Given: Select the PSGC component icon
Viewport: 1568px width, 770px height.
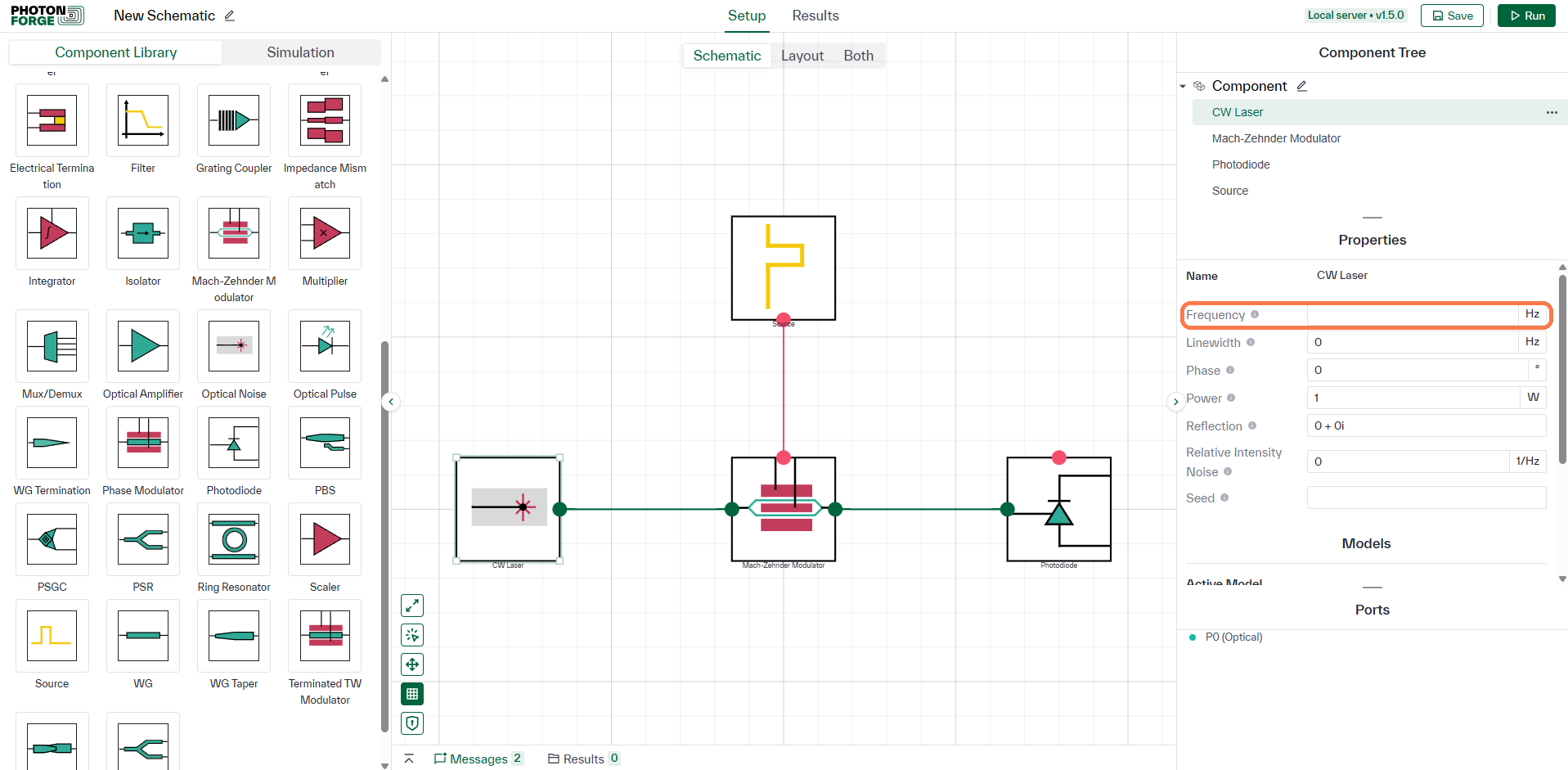Looking at the screenshot, I should (52, 539).
